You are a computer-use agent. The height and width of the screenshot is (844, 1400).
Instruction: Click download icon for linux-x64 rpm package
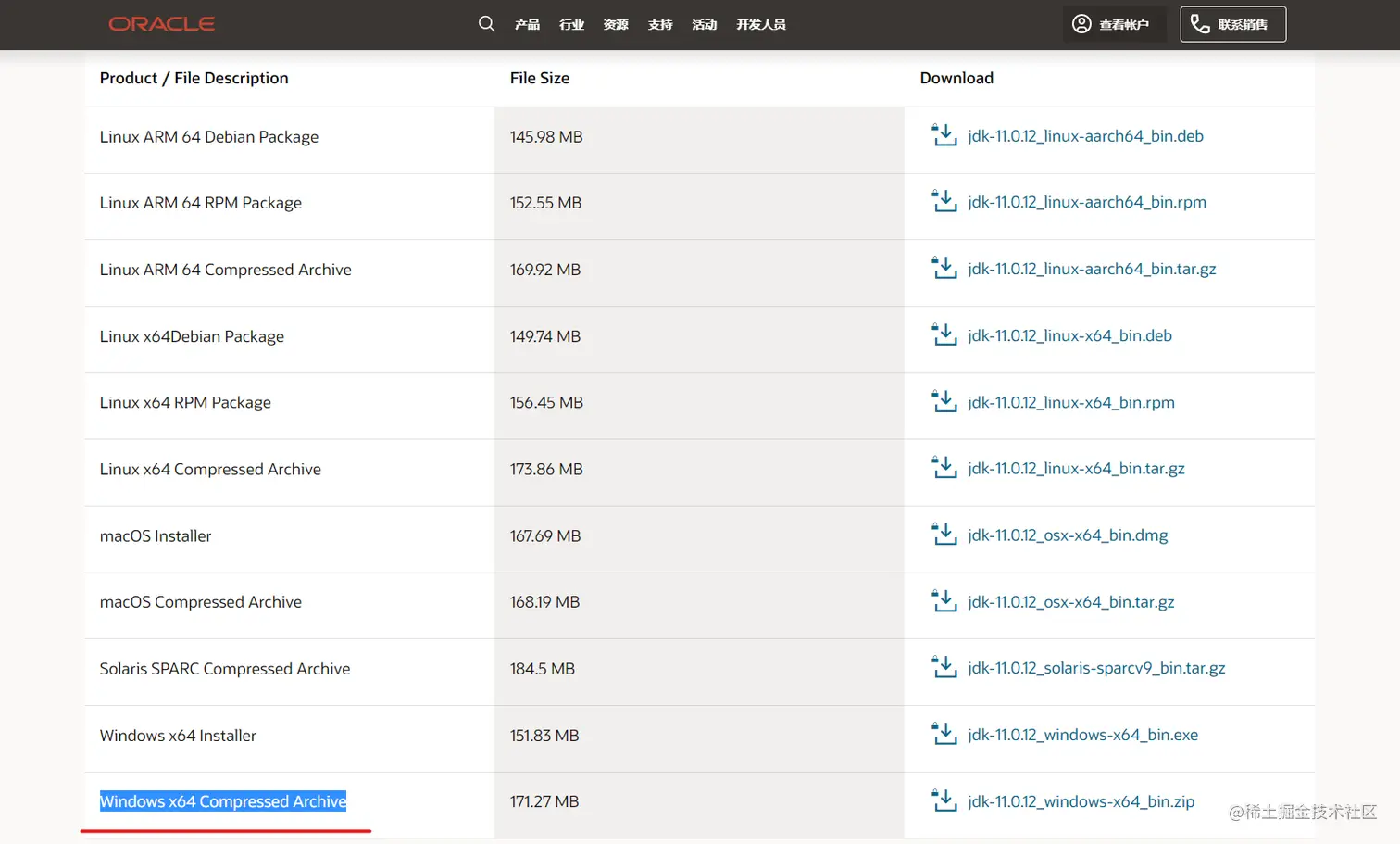[944, 402]
